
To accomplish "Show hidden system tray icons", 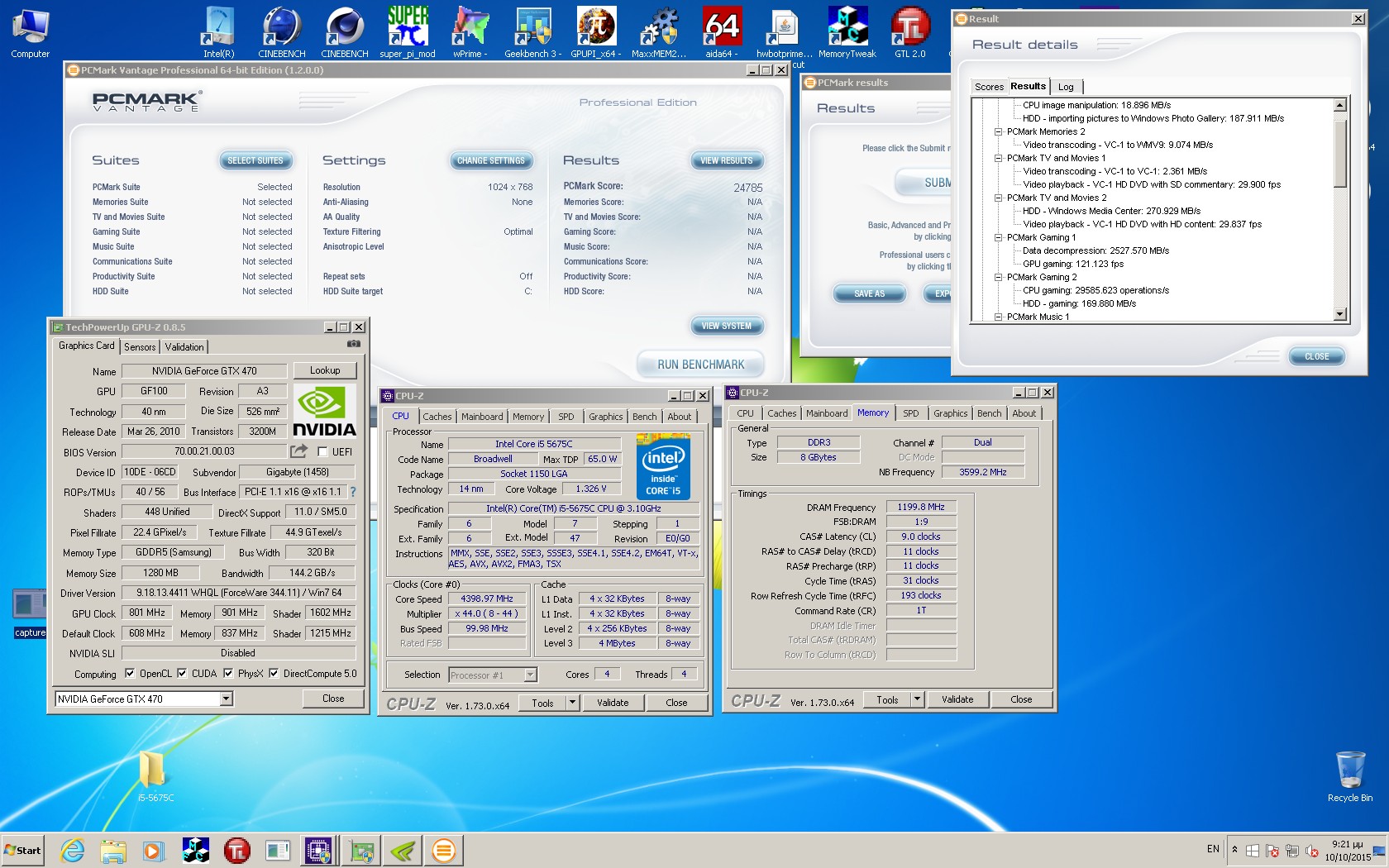I will coord(1234,849).
